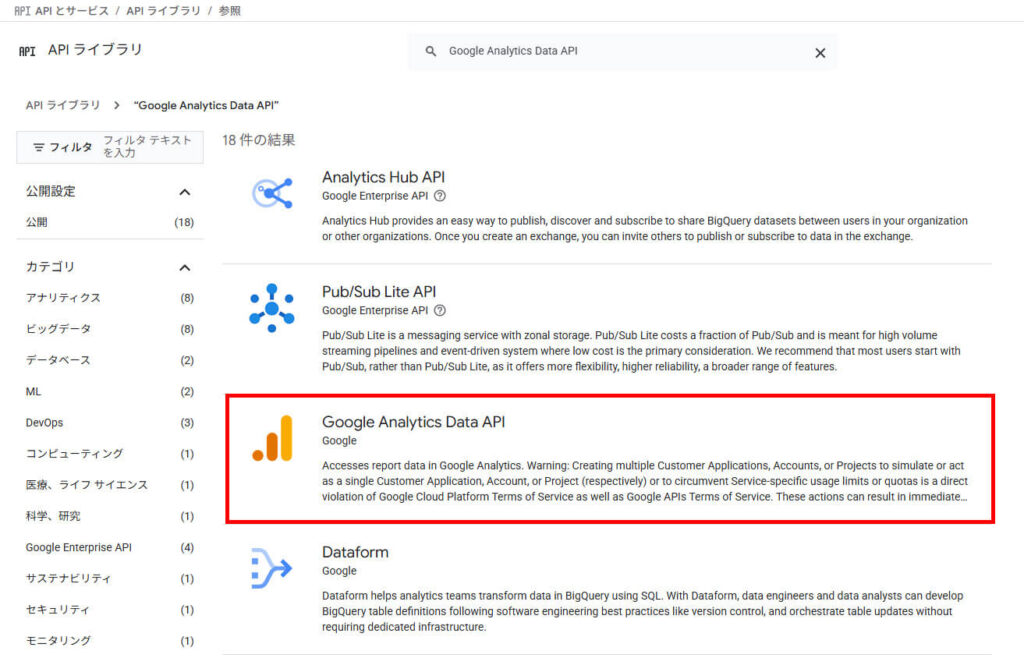The image size is (1024, 658).
Task: Collapse the 公開設定 filter section
Action: coord(183,192)
